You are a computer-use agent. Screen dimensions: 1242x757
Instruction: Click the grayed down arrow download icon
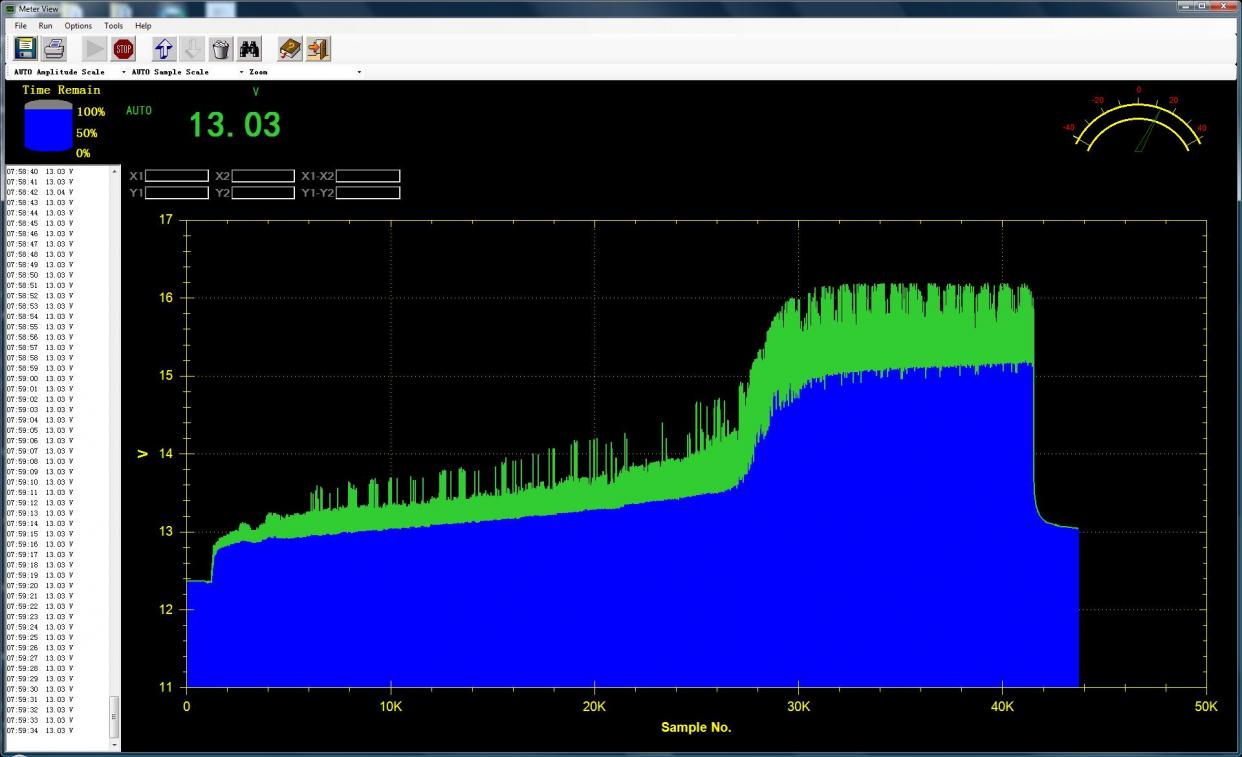[192, 48]
